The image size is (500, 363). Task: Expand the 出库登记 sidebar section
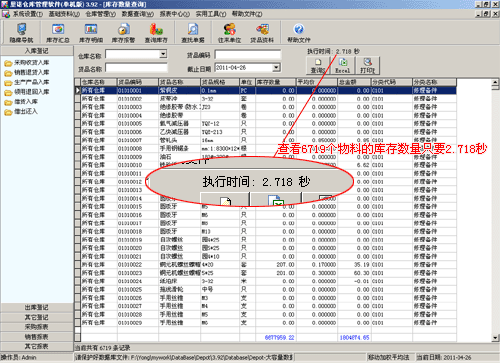pos(37,307)
